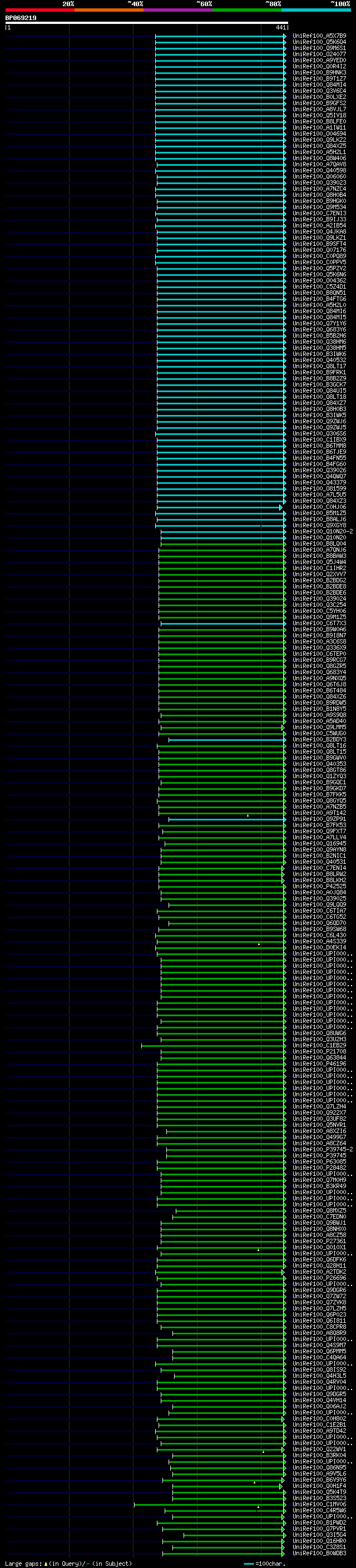Click the orange ~40% identity legend segment
Screen dimensions: 356x1568
[x=109, y=11]
